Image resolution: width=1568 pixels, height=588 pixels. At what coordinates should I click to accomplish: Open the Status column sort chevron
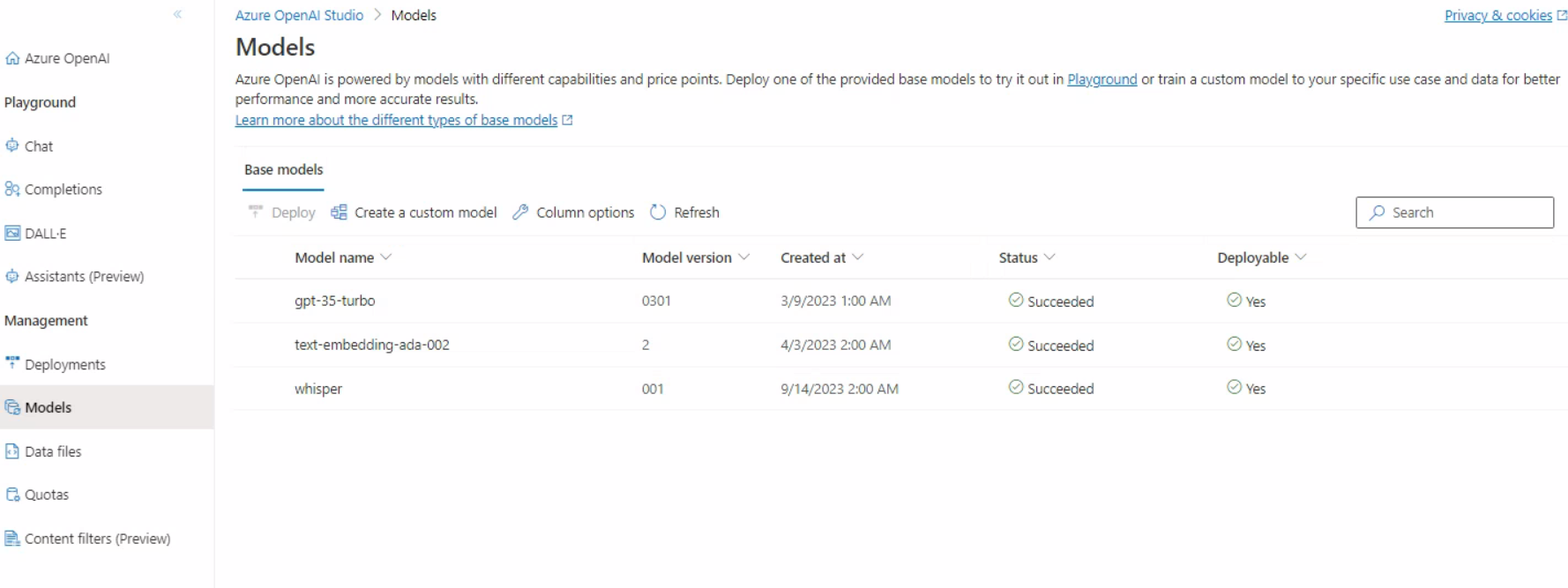click(x=1049, y=257)
